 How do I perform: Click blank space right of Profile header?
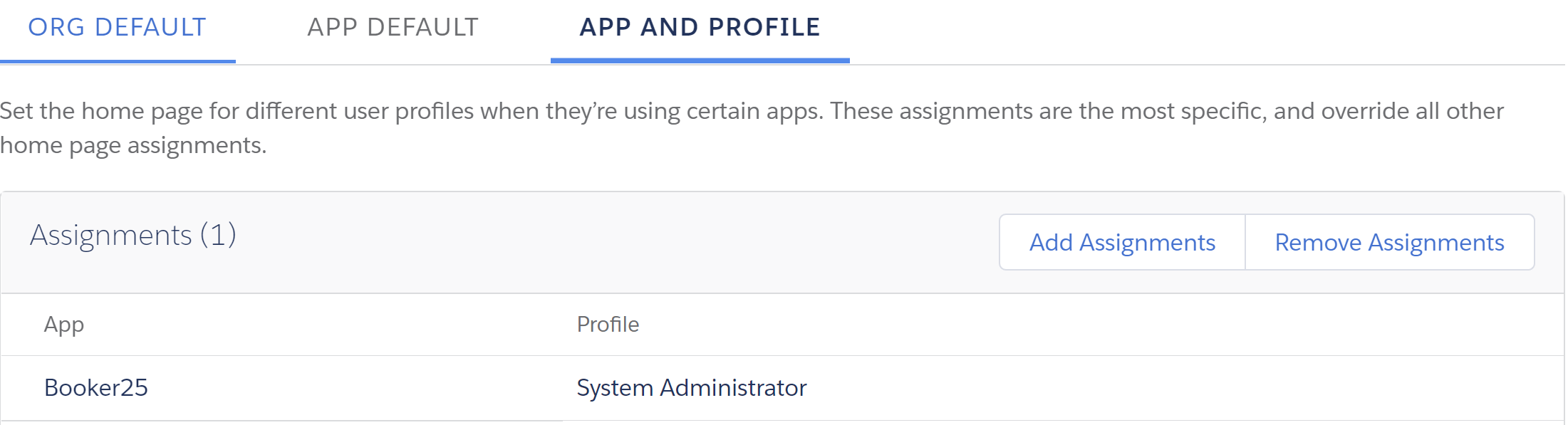click(x=1069, y=325)
